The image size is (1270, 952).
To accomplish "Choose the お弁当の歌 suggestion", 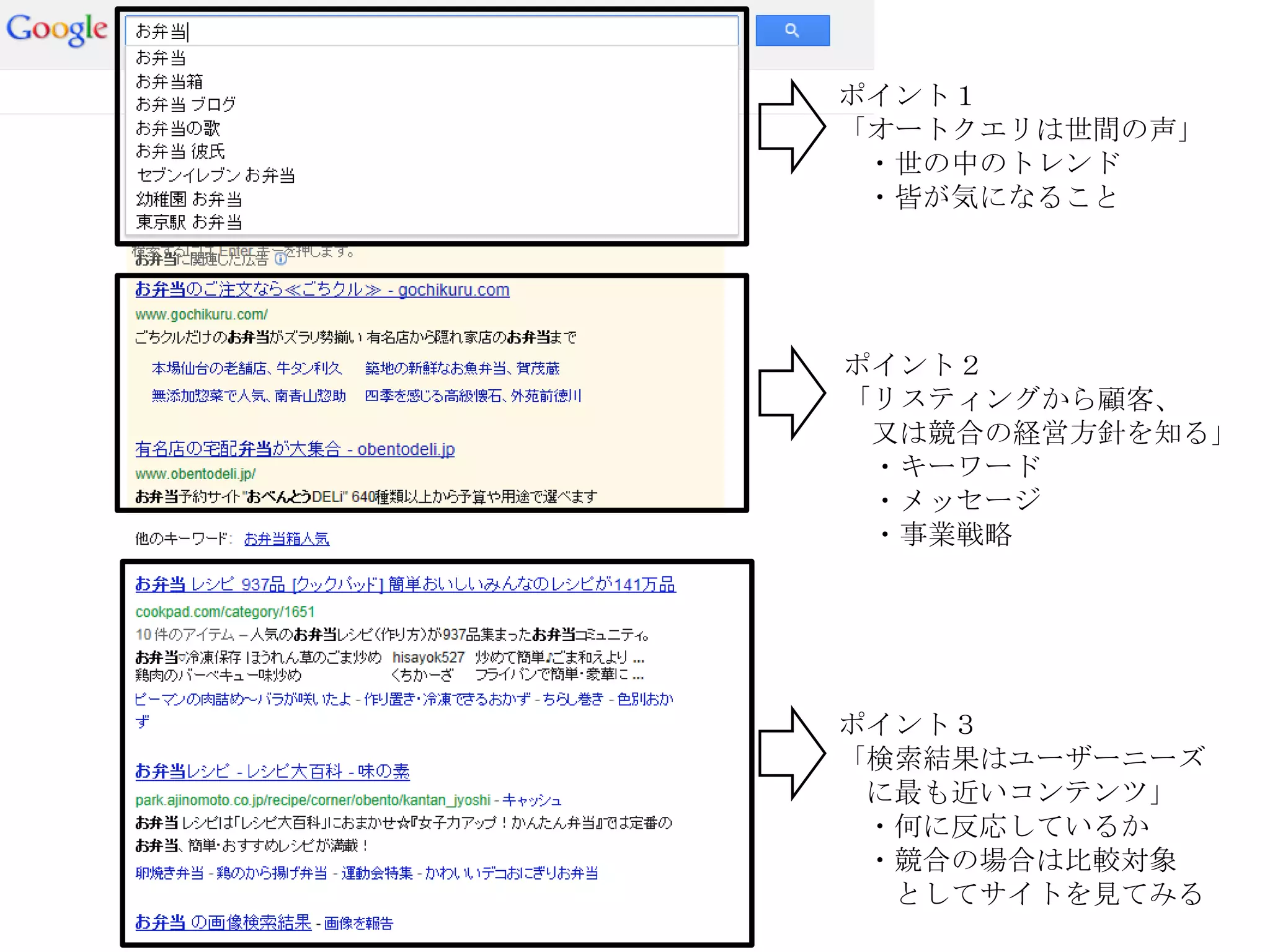I will pyautogui.click(x=178, y=128).
